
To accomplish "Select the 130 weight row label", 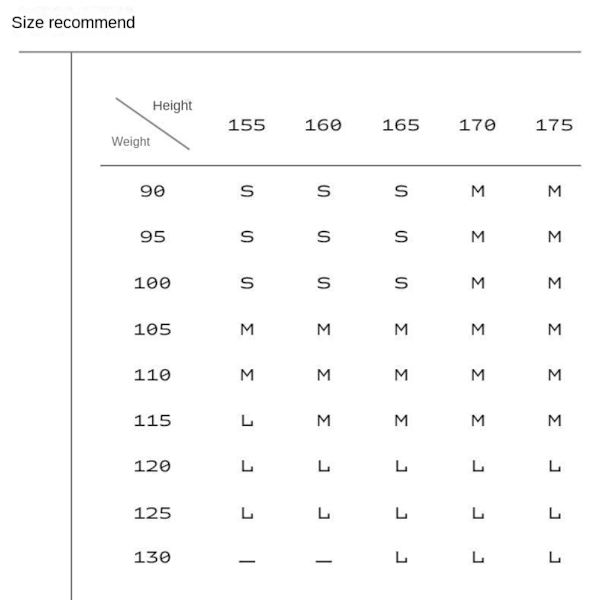I will (152, 558).
